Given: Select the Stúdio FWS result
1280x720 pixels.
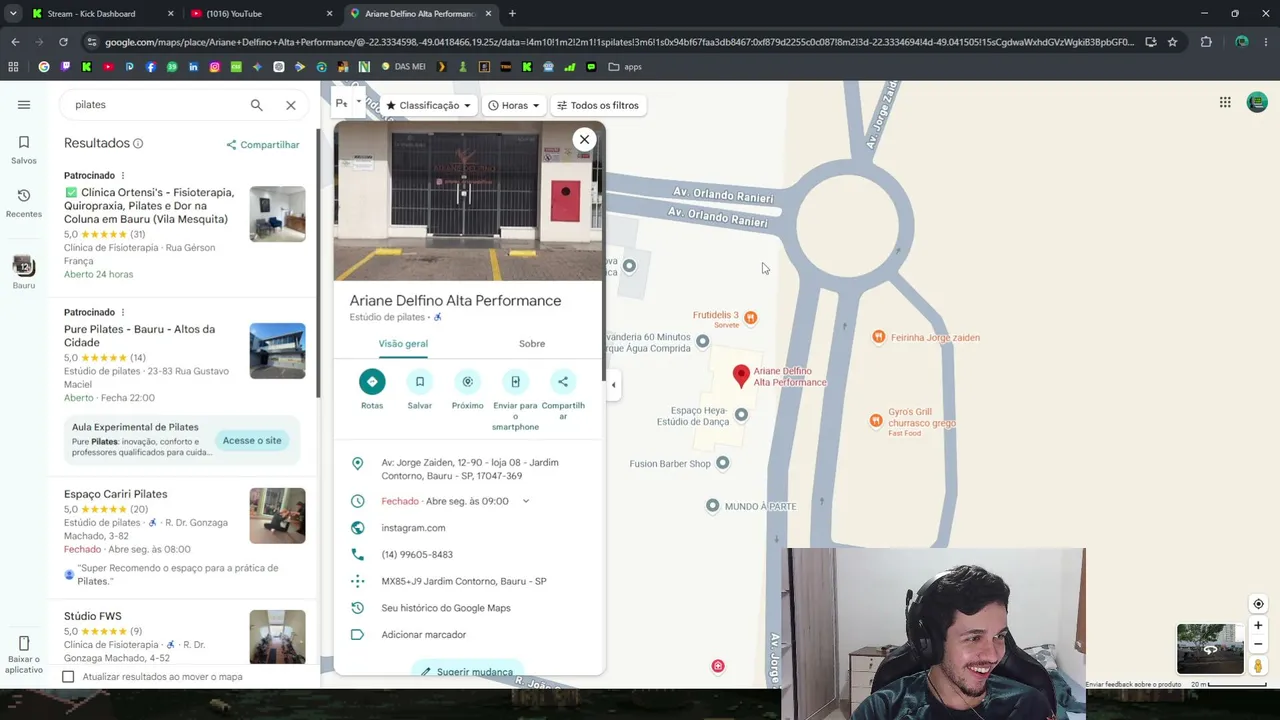Looking at the screenshot, I should coord(184,636).
